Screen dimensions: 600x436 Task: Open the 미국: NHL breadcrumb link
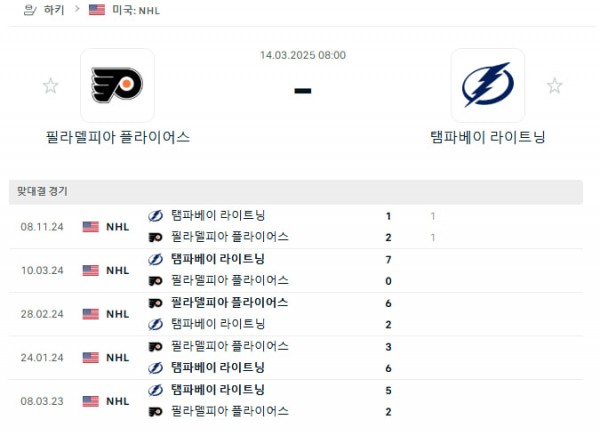point(135,10)
